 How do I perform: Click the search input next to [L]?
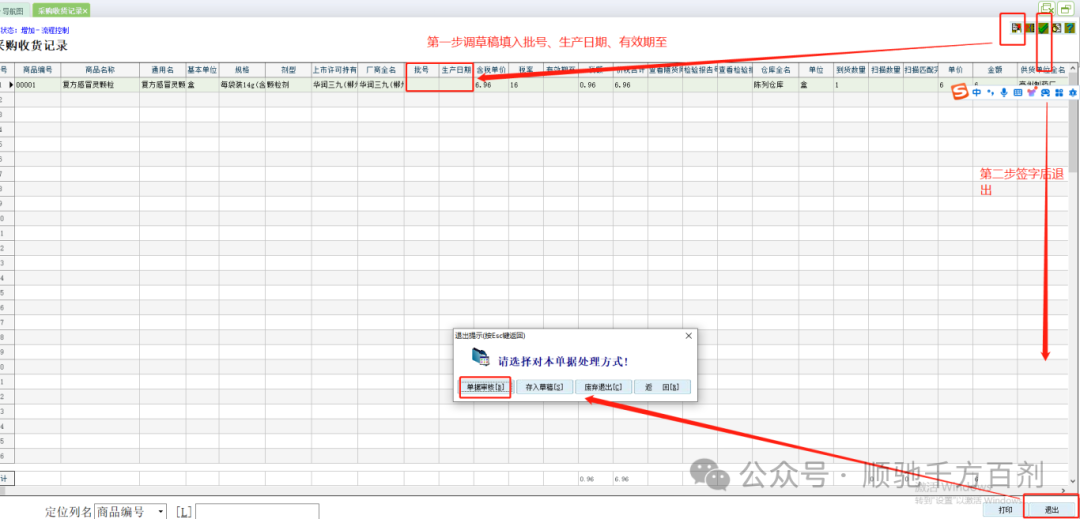click(257, 511)
